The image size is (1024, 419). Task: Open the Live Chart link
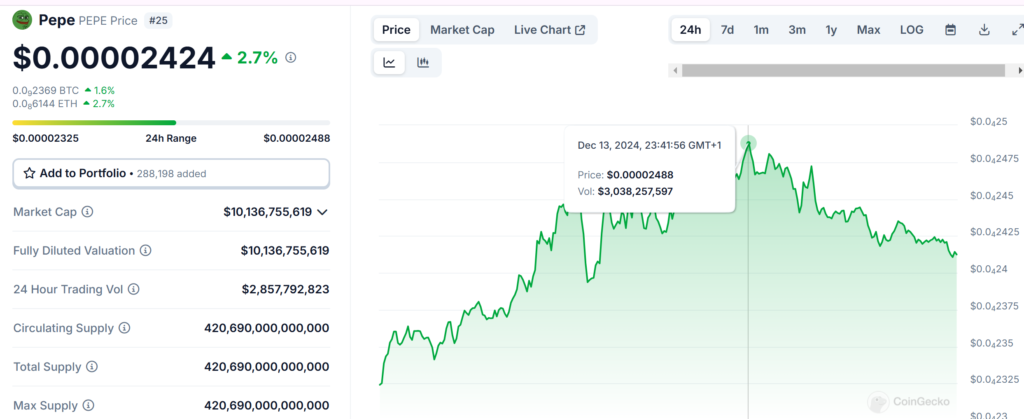pyautogui.click(x=550, y=30)
